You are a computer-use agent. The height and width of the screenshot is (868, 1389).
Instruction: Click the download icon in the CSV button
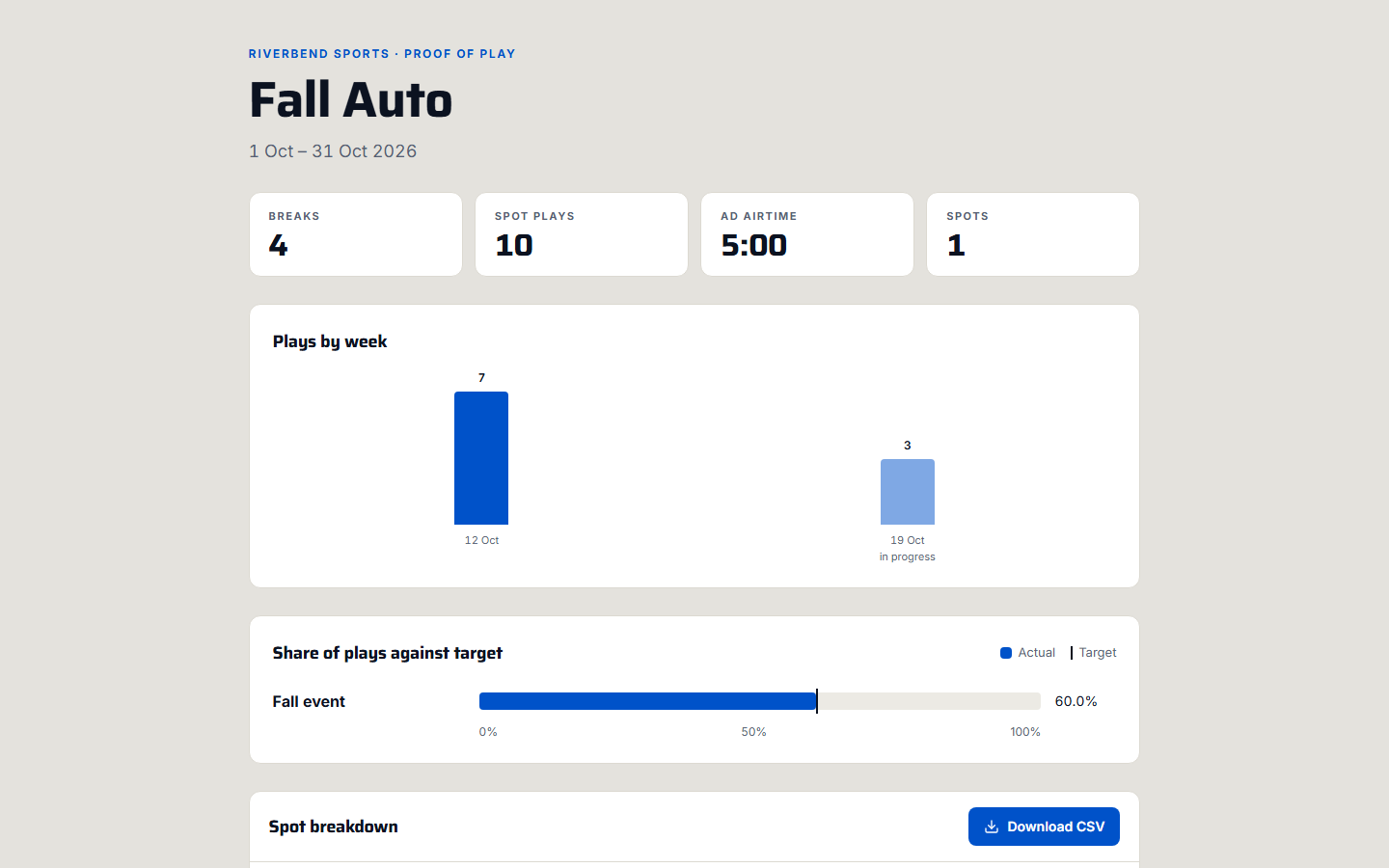(x=992, y=827)
